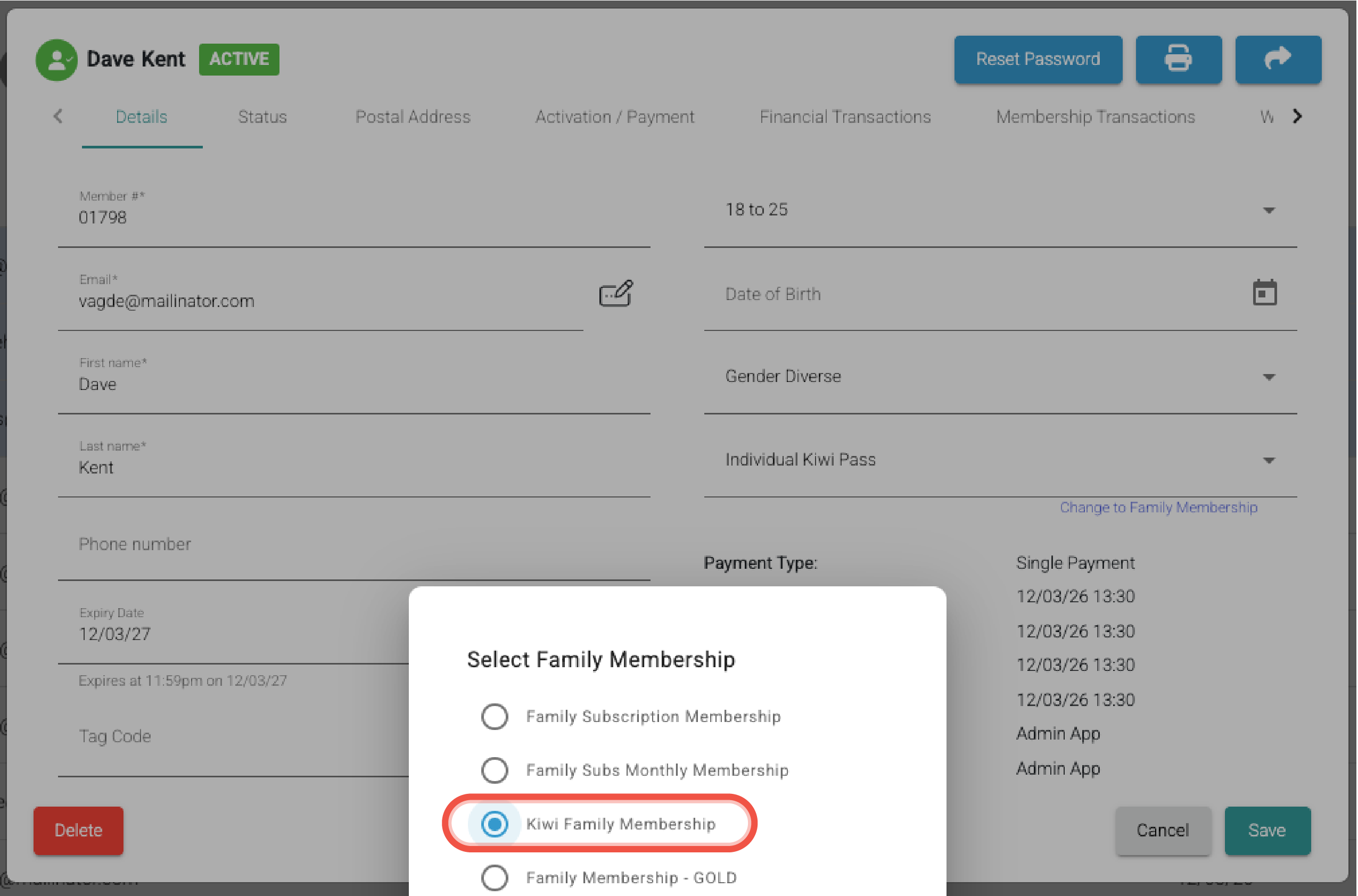Open the 18 to 25 age dropdown
The image size is (1358, 896).
(x=1000, y=210)
